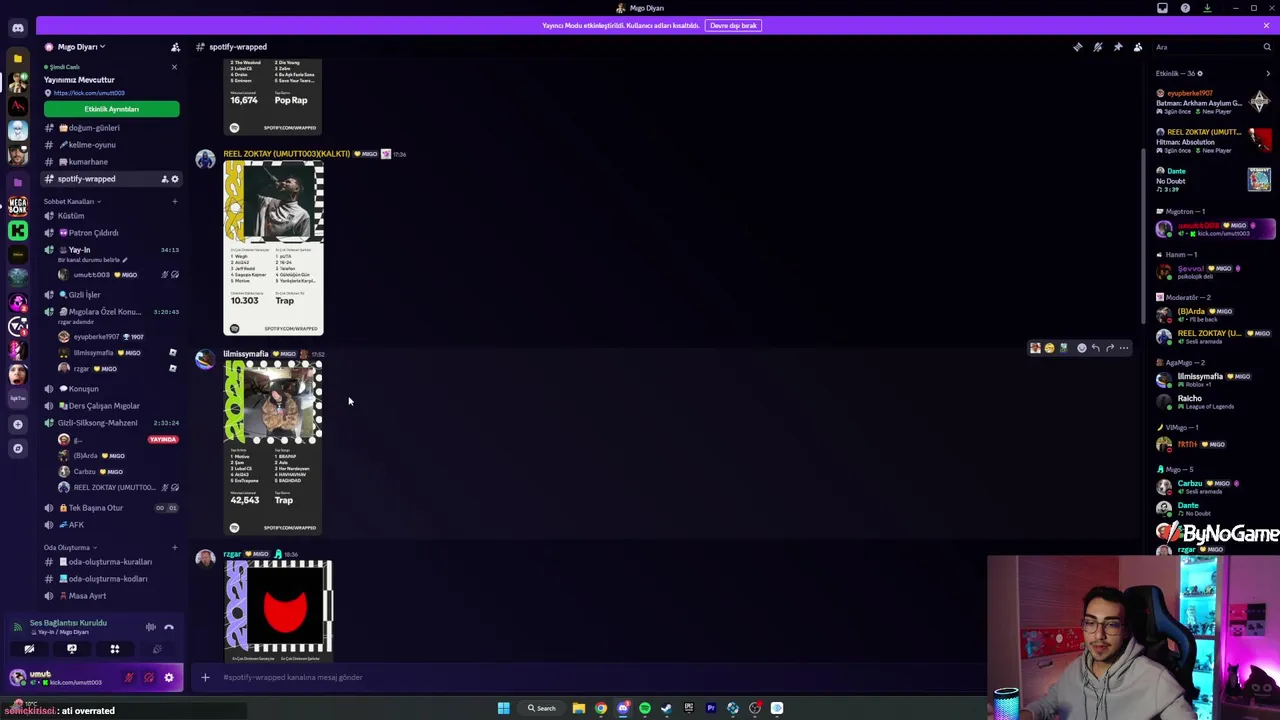The image size is (1280, 720).
Task: Open the green Kick server icon
Action: (x=18, y=231)
